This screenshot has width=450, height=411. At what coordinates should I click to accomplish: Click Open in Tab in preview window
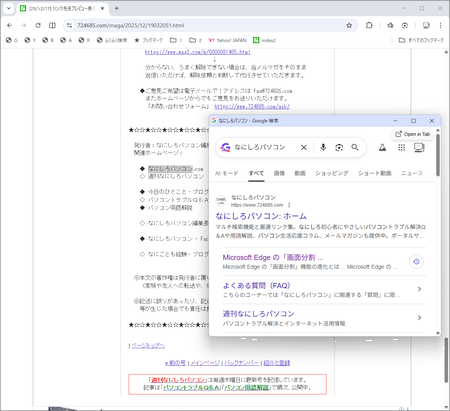(413, 134)
